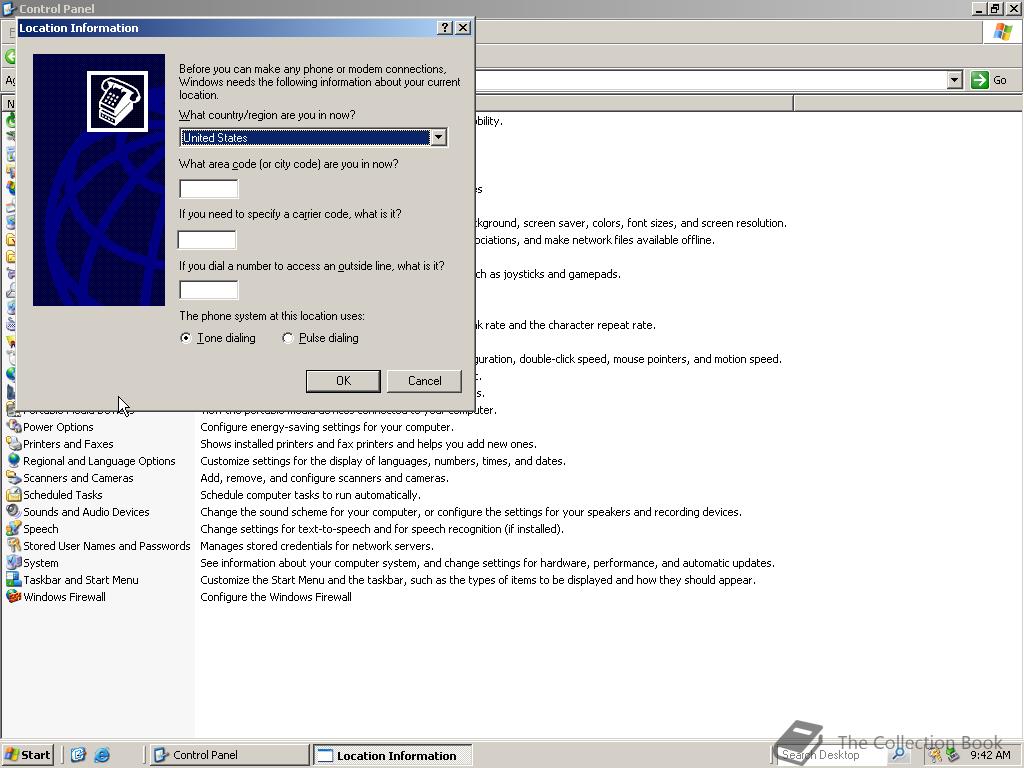Image resolution: width=1024 pixels, height=768 pixels.
Task: Click the carrier code input field
Action: (207, 240)
